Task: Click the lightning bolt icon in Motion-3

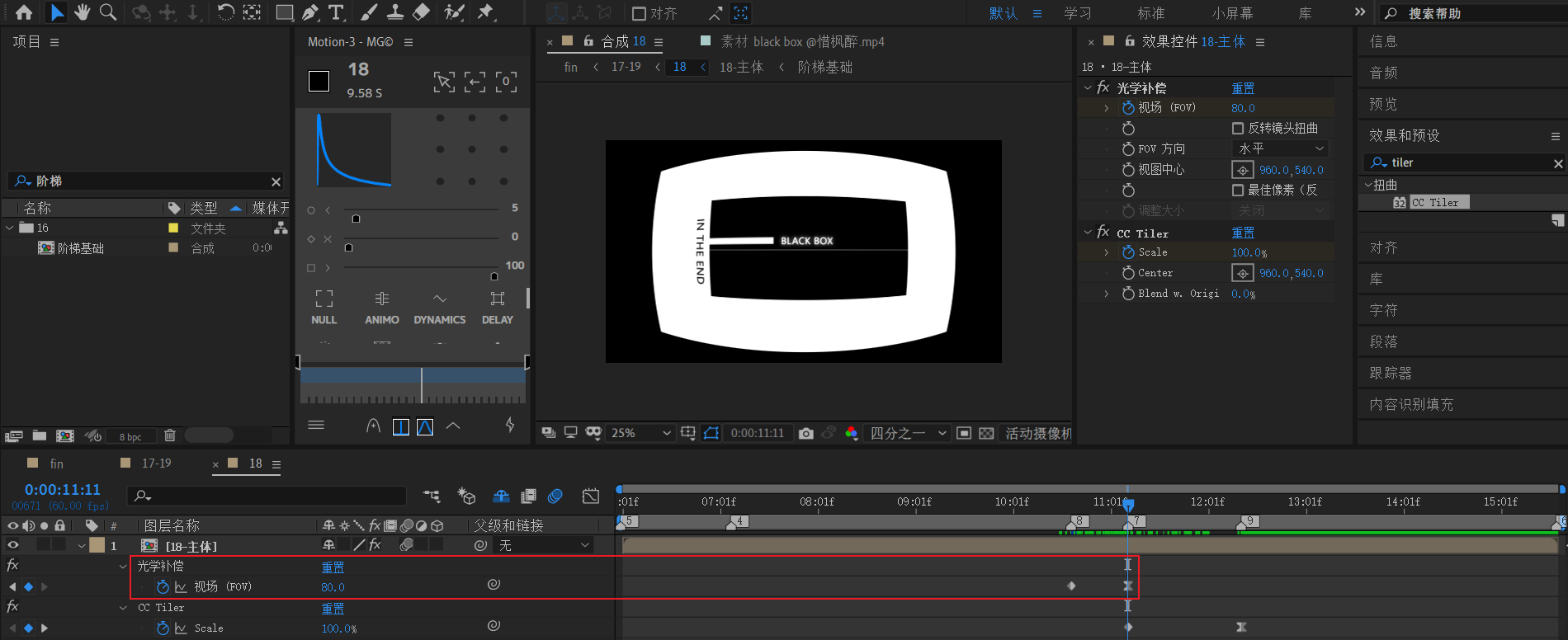Action: point(510,425)
